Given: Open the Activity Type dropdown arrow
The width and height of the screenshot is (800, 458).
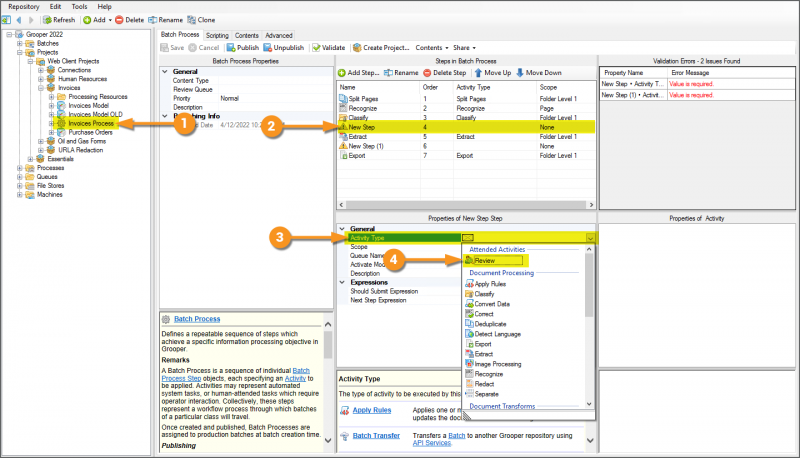Looking at the screenshot, I should [x=590, y=238].
